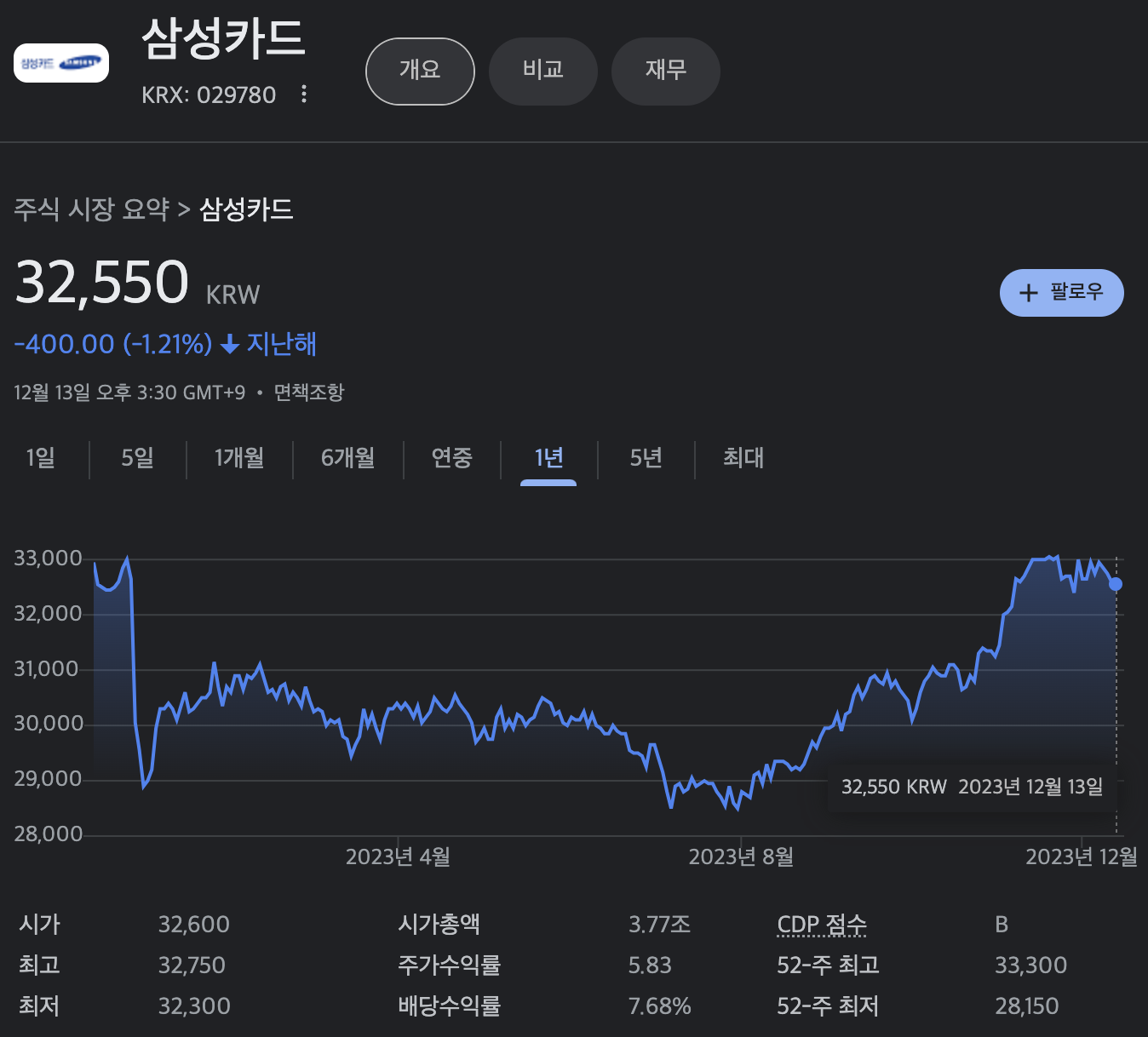Select the 5년 chart range
This screenshot has width=1148, height=1037.
tap(646, 458)
